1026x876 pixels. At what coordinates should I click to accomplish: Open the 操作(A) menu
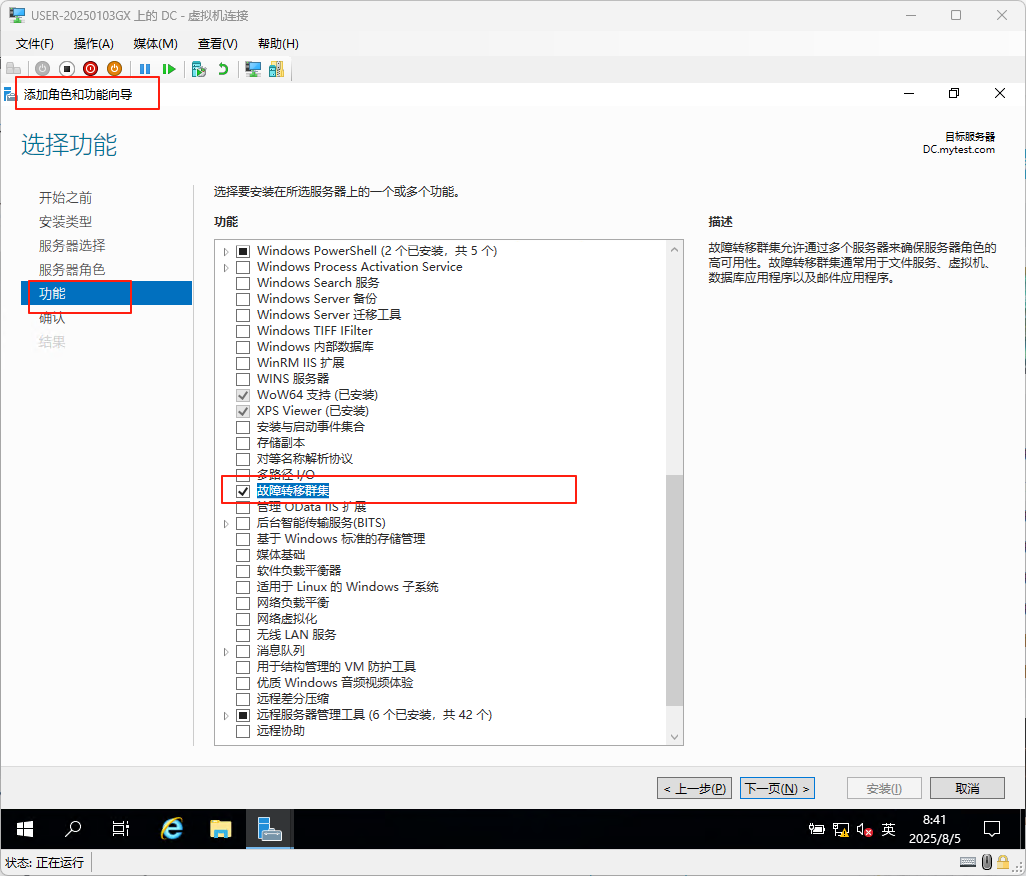pos(94,43)
